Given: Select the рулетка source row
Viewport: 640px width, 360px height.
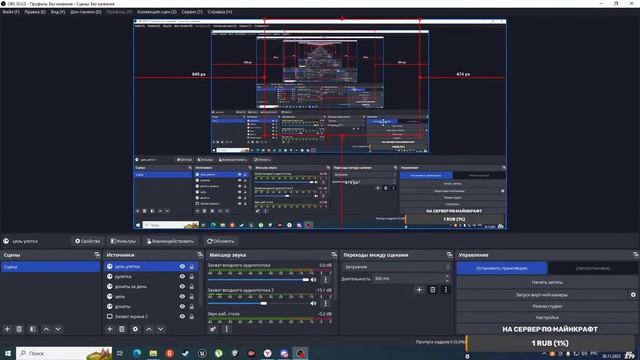Looking at the screenshot, I should [151, 276].
